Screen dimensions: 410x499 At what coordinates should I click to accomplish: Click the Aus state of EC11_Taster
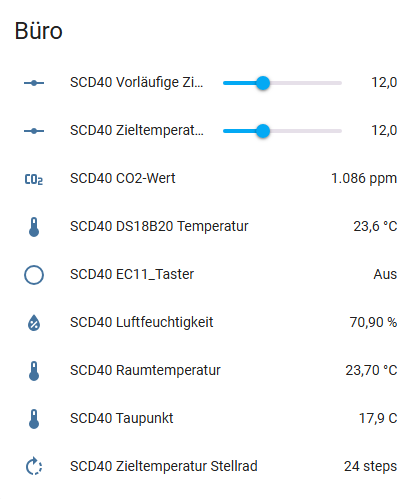(x=385, y=274)
